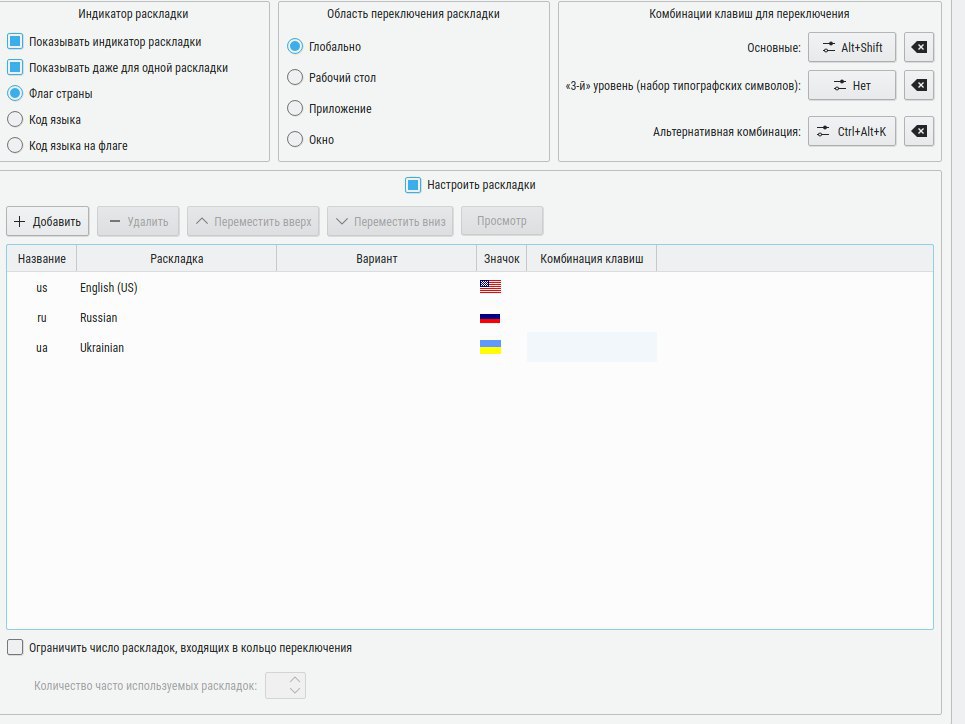Click the ru name cell
Image resolution: width=965 pixels, height=724 pixels.
point(42,318)
